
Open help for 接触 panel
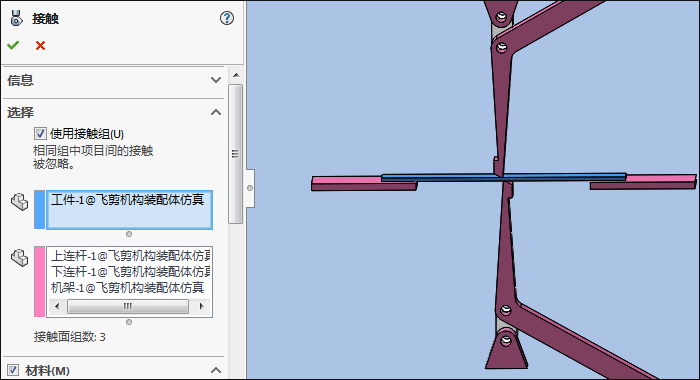click(227, 18)
